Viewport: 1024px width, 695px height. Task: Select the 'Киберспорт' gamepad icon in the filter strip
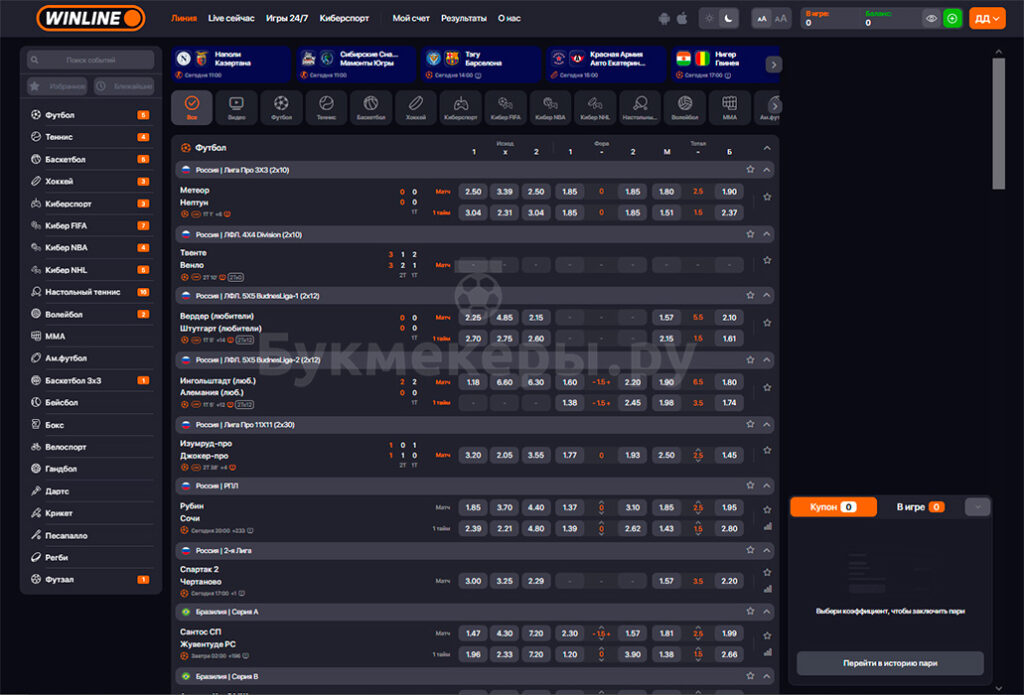click(x=460, y=107)
